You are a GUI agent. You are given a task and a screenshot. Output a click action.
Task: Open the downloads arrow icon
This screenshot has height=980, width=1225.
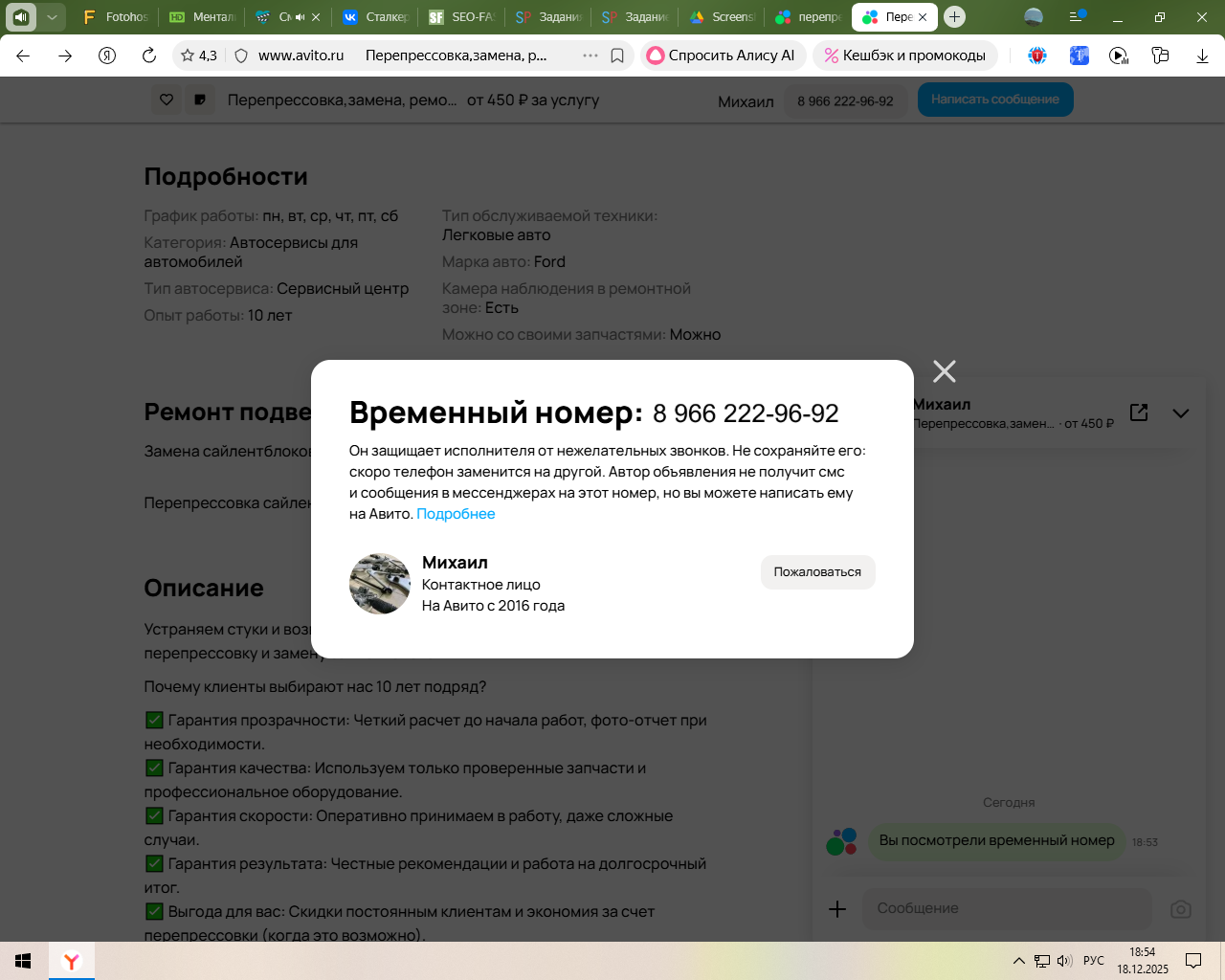[1202, 56]
